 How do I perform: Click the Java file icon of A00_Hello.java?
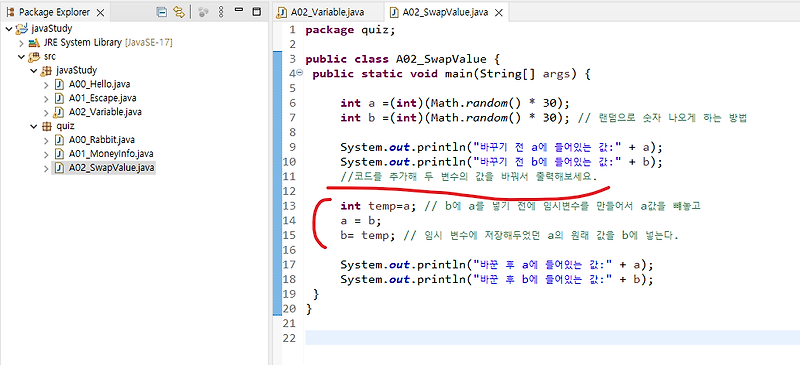pyautogui.click(x=59, y=84)
